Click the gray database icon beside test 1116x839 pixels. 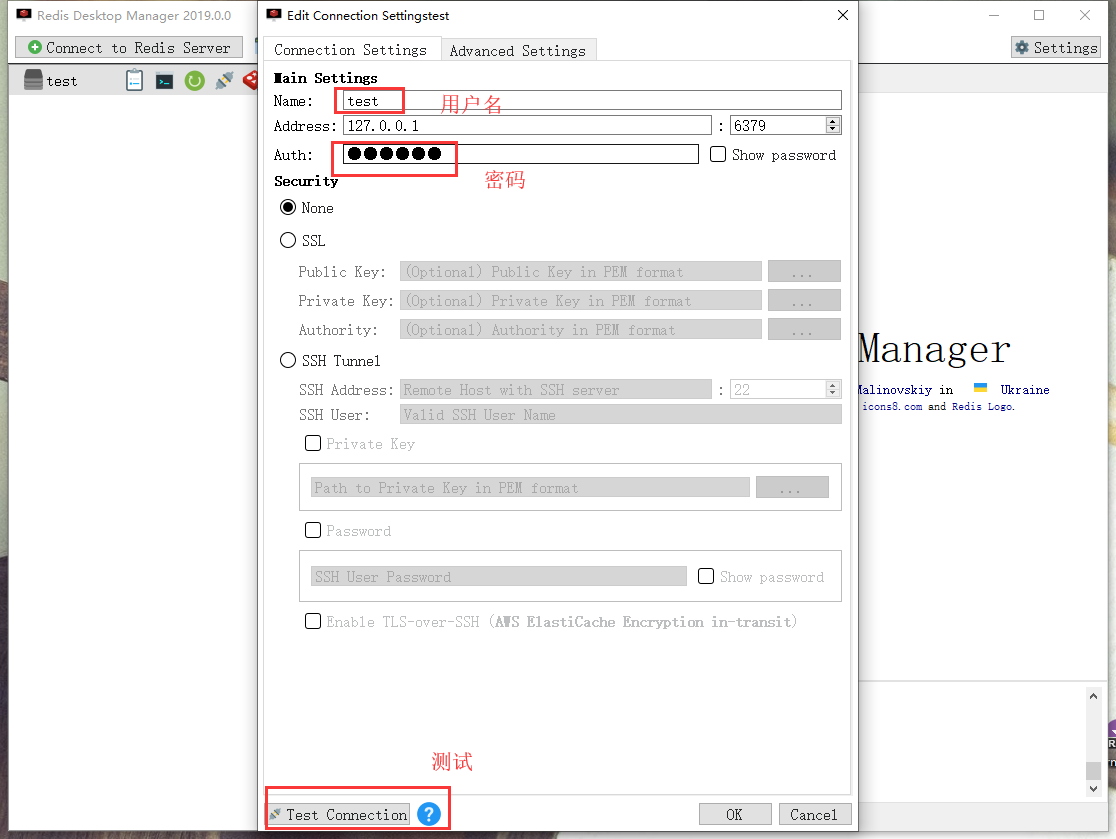(x=33, y=80)
